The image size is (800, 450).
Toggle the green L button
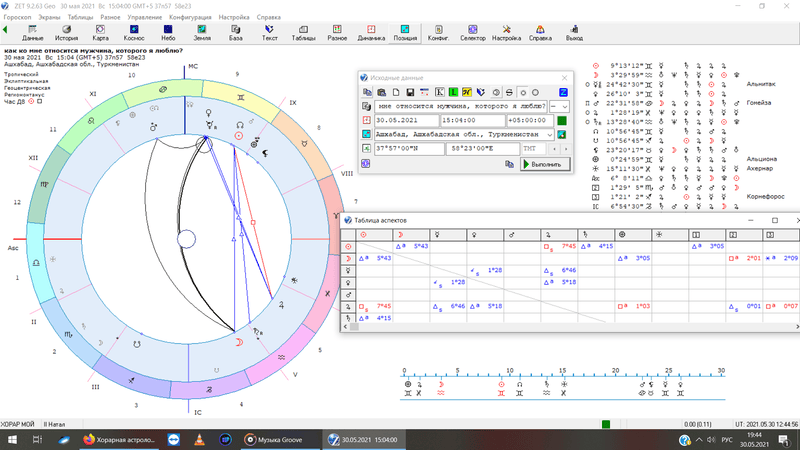(453, 92)
